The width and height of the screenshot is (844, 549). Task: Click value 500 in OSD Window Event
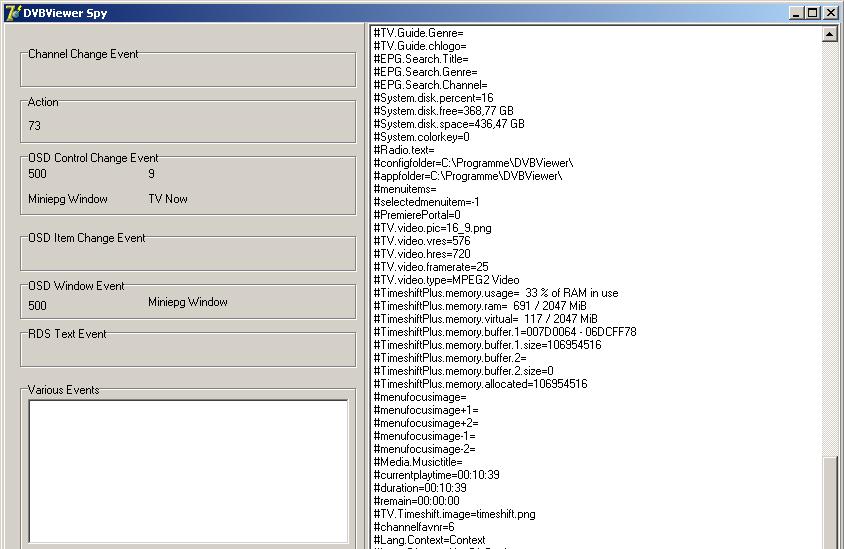(x=37, y=306)
